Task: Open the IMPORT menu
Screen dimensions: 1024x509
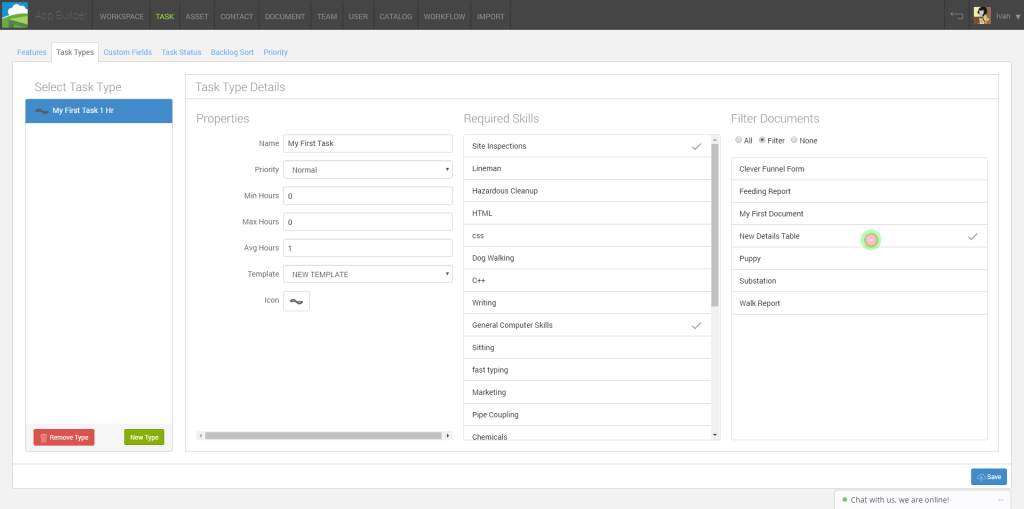Action: coord(490,16)
